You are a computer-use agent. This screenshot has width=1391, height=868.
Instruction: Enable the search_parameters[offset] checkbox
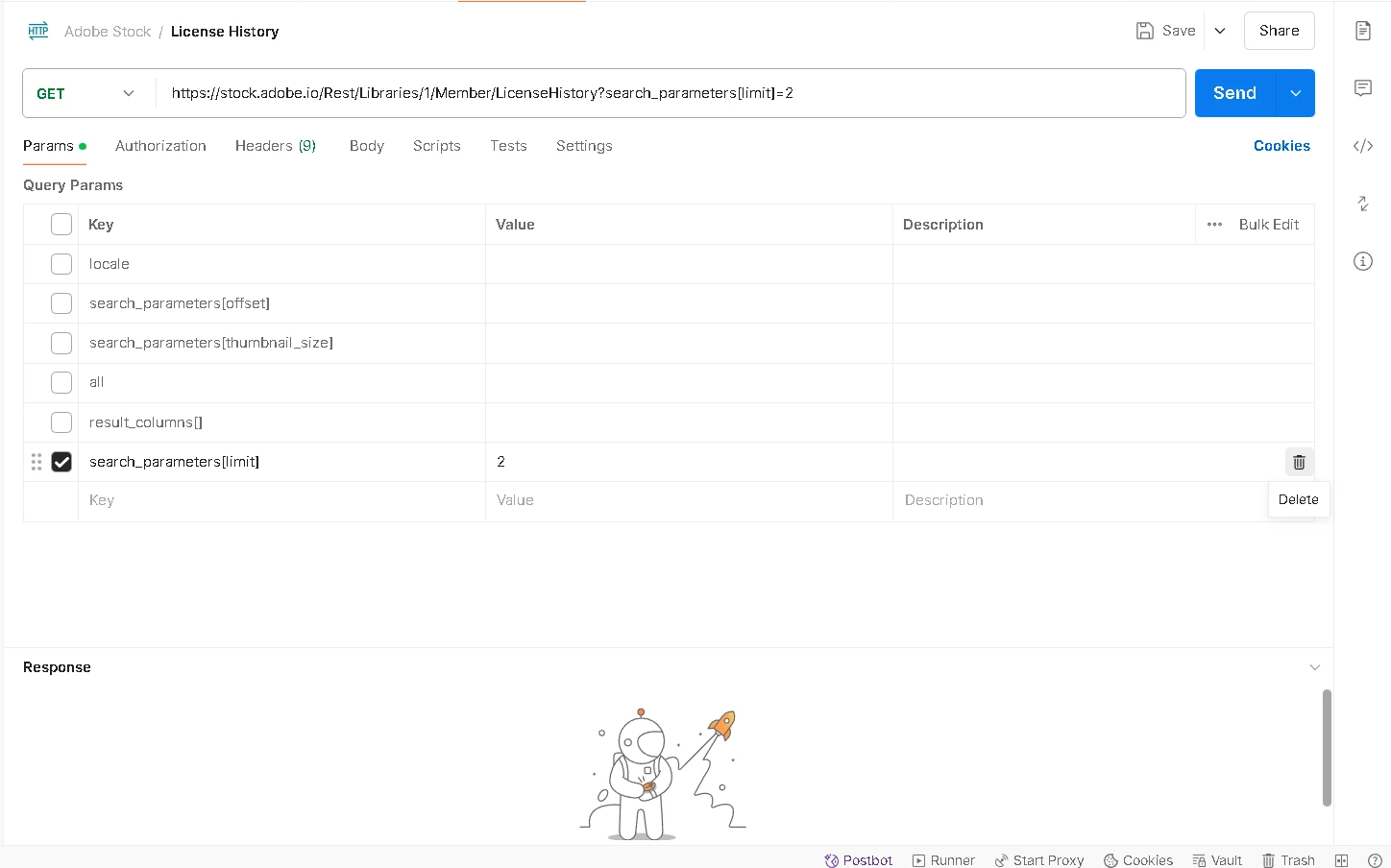click(x=61, y=303)
